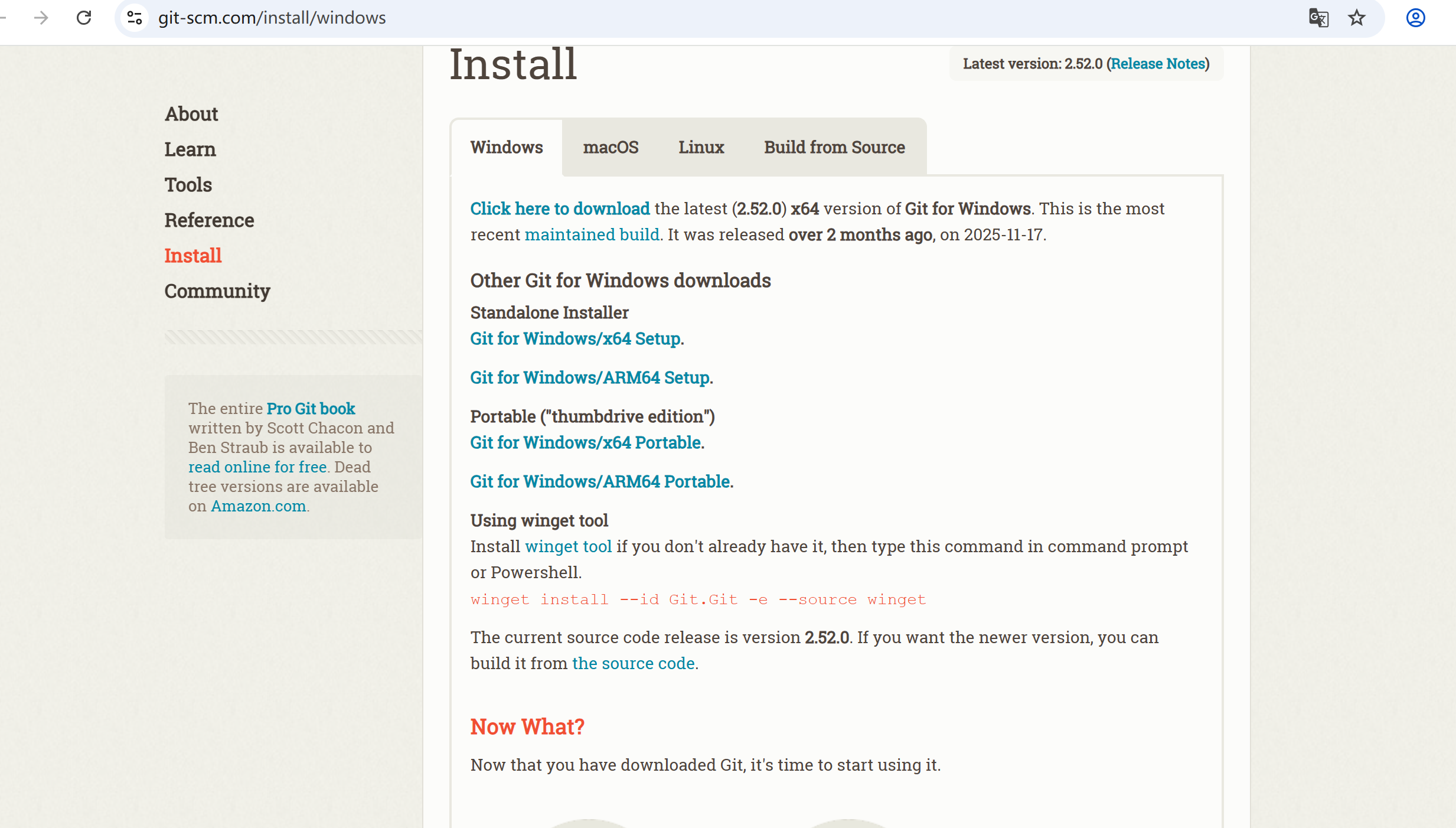Open the Release Notes link

1157,64
